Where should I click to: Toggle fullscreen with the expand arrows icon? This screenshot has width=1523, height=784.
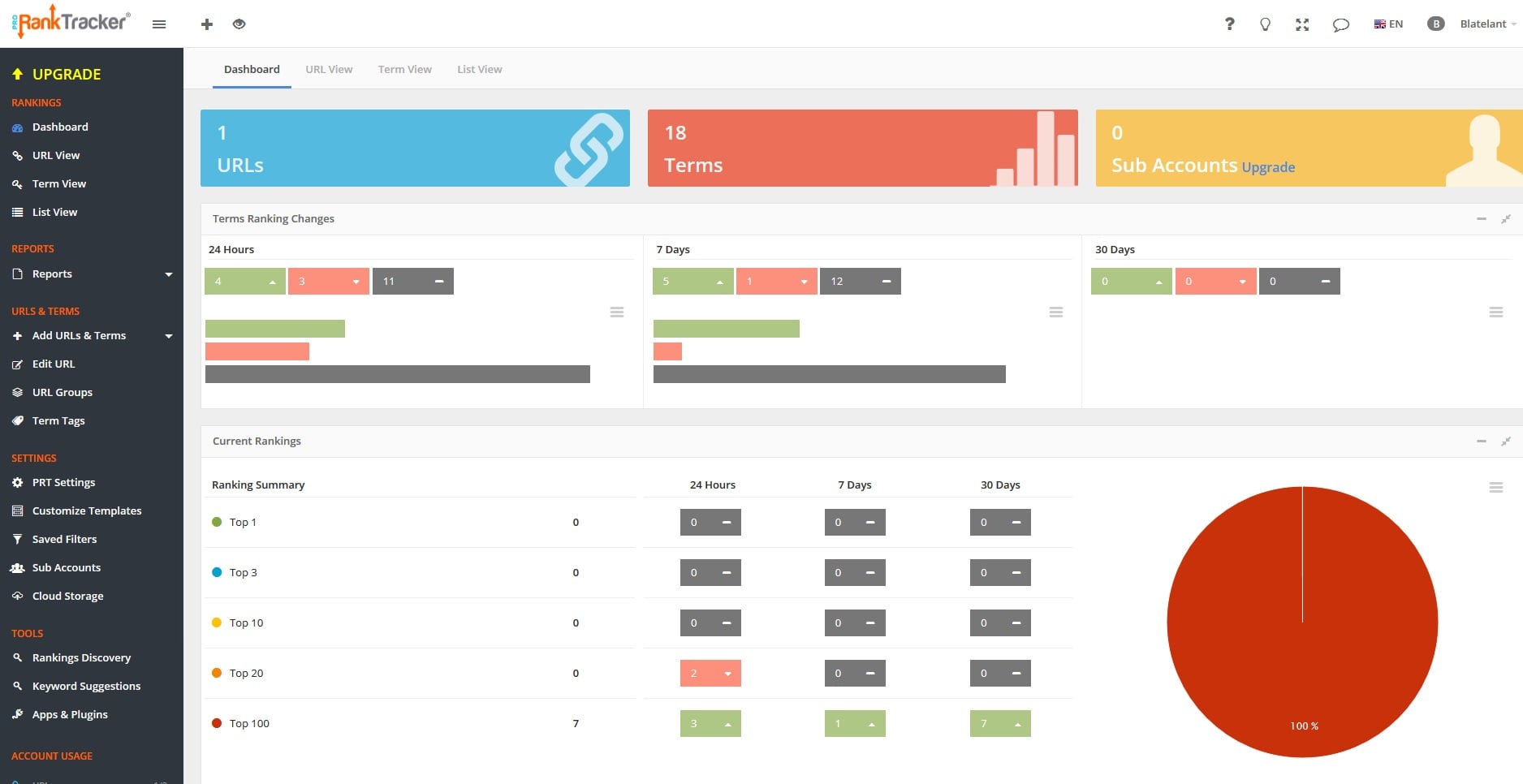1302,24
